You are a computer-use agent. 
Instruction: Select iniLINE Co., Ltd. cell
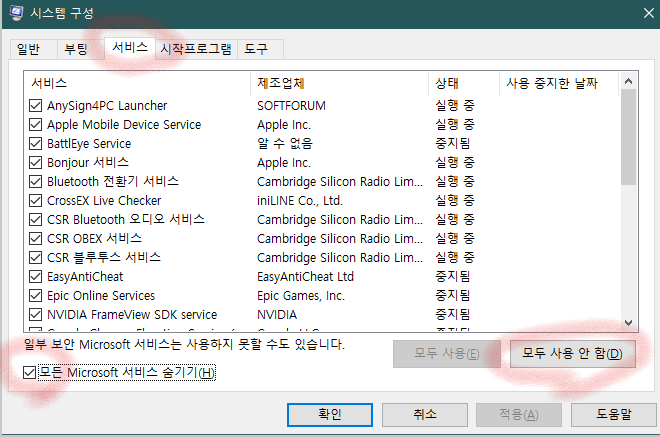(x=300, y=201)
